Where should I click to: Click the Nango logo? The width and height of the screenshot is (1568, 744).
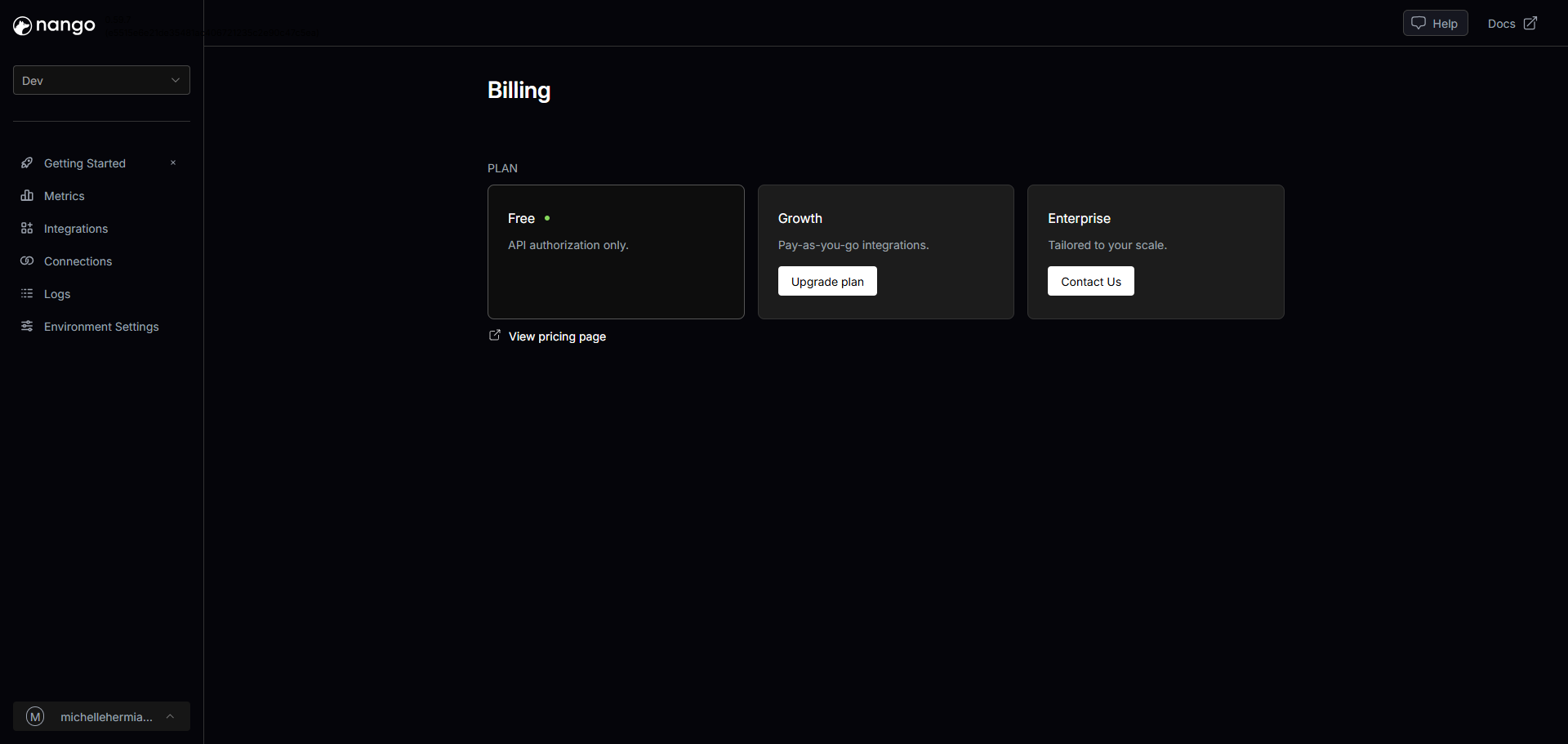54,26
